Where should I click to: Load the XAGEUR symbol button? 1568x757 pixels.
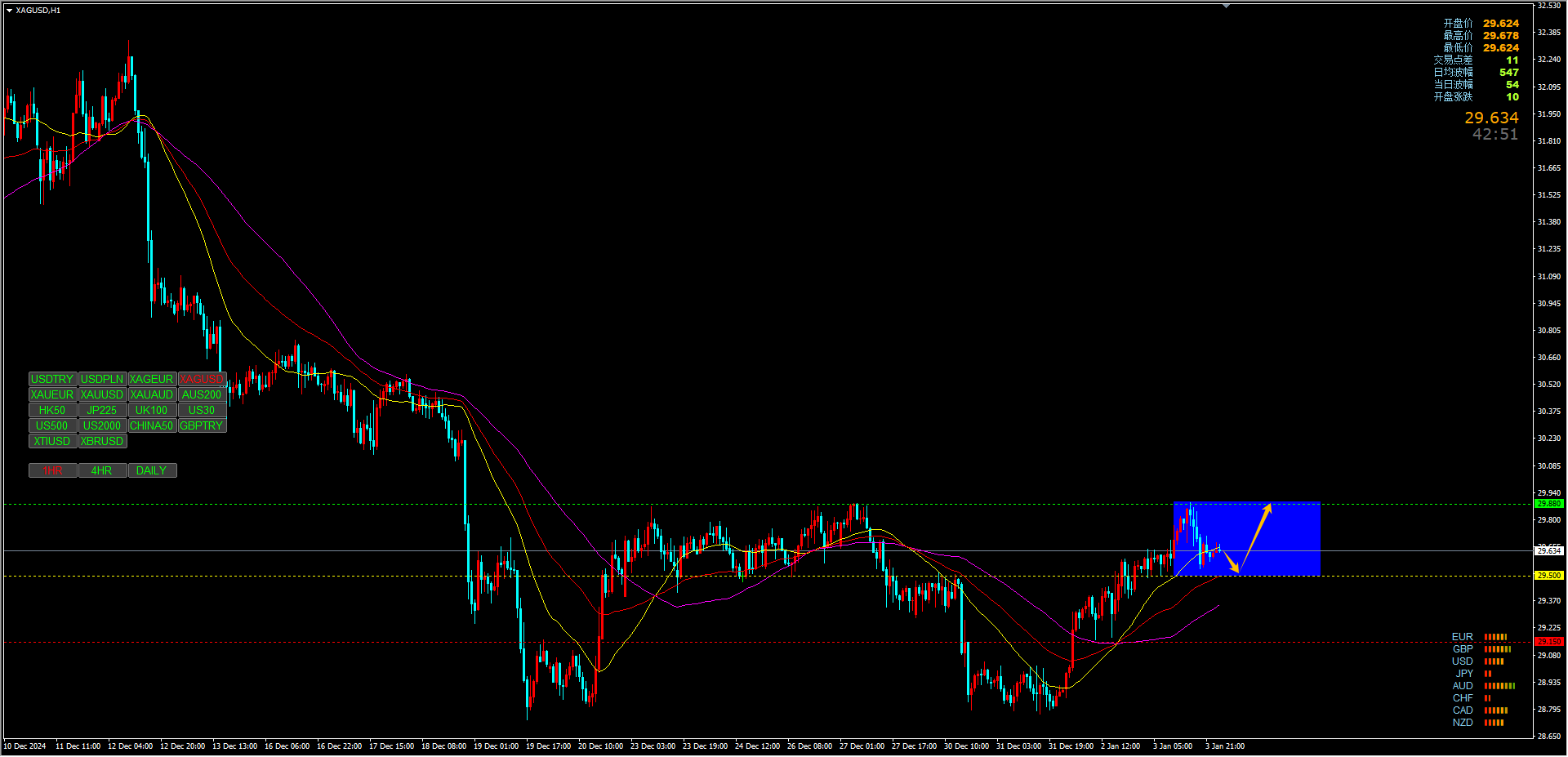pos(152,379)
